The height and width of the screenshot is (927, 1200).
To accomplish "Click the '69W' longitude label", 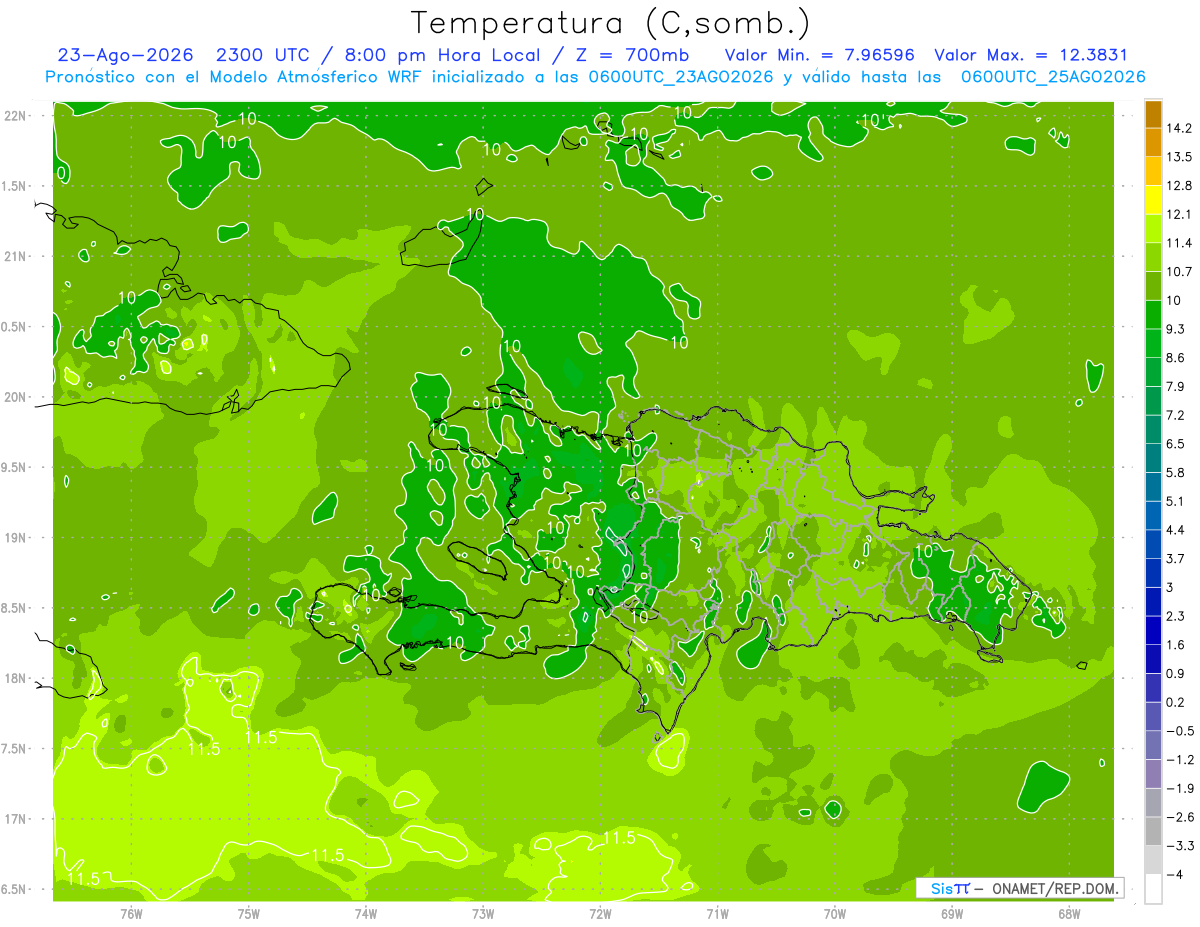I will 952,914.
